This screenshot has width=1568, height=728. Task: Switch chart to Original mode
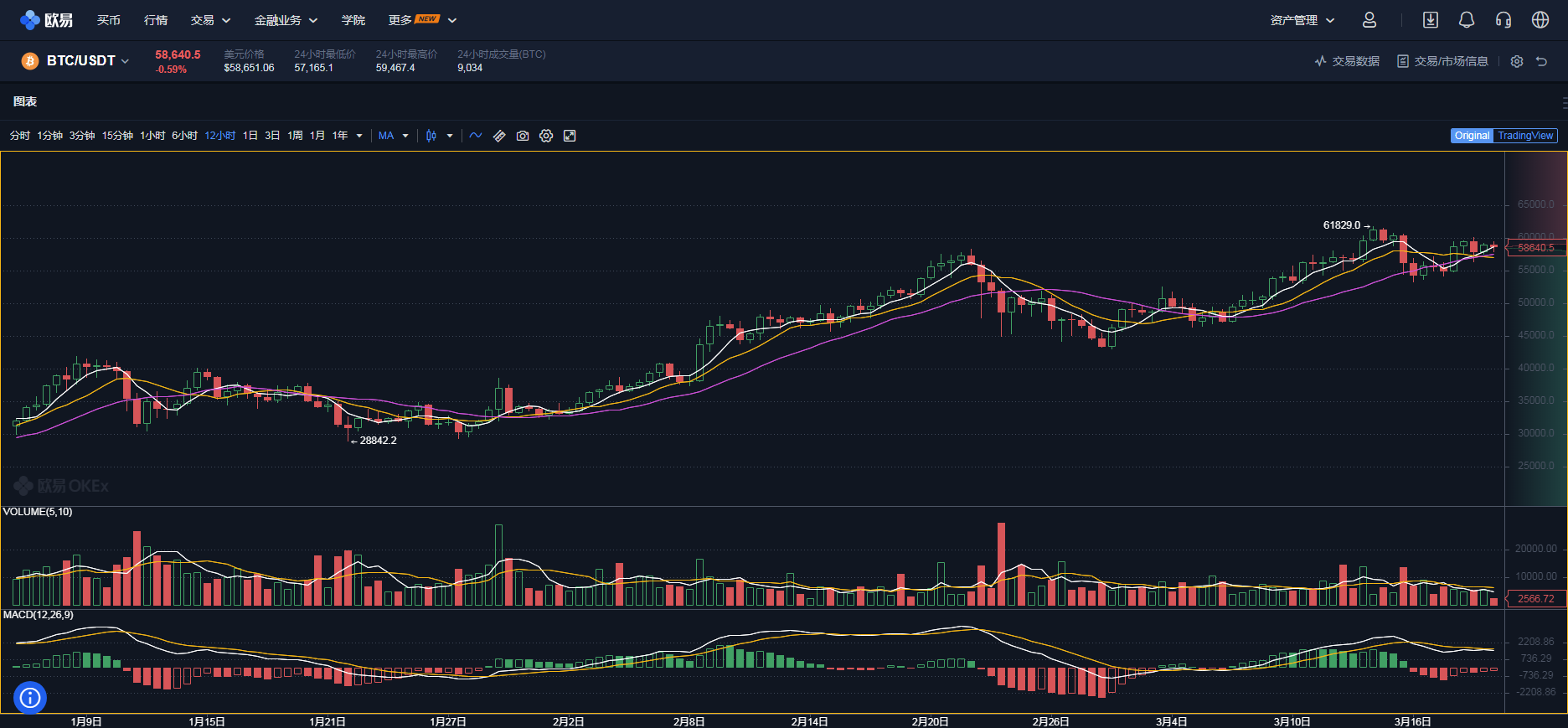[1472, 136]
